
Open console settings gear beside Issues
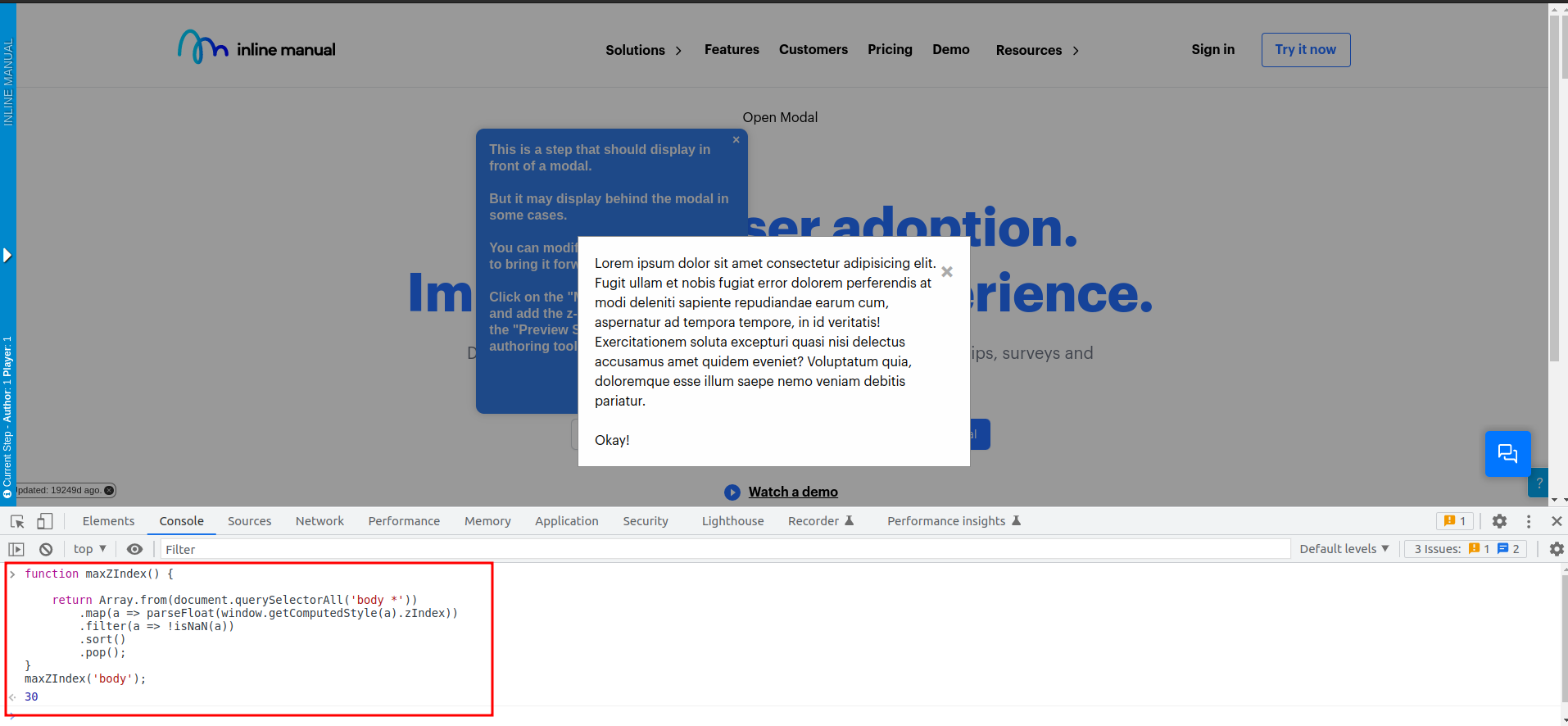click(1557, 549)
